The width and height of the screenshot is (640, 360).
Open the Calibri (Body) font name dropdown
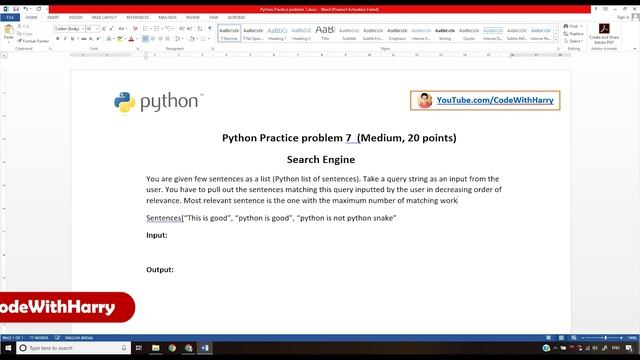pyautogui.click(x=83, y=29)
